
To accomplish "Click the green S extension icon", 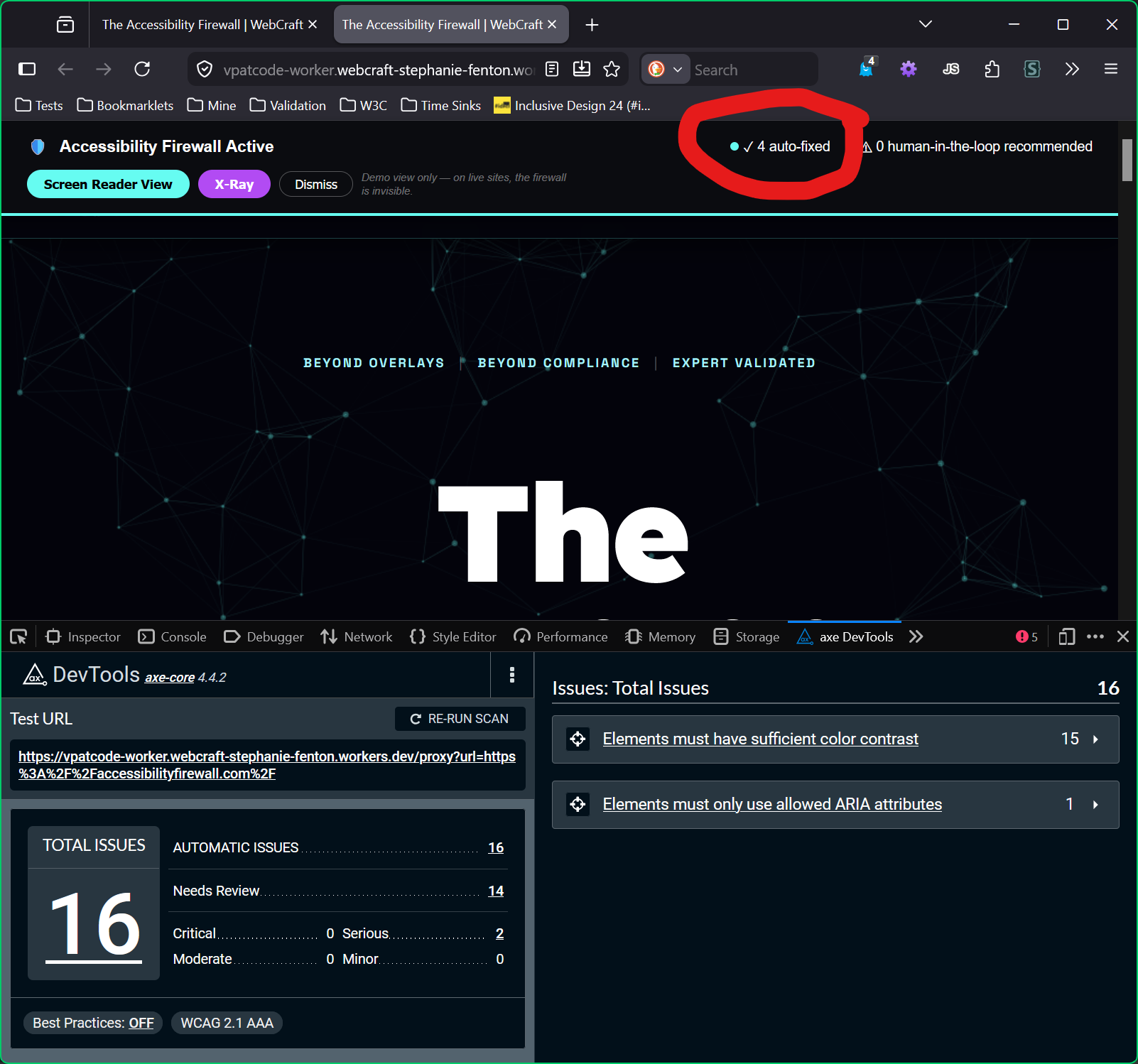I will 1032,69.
